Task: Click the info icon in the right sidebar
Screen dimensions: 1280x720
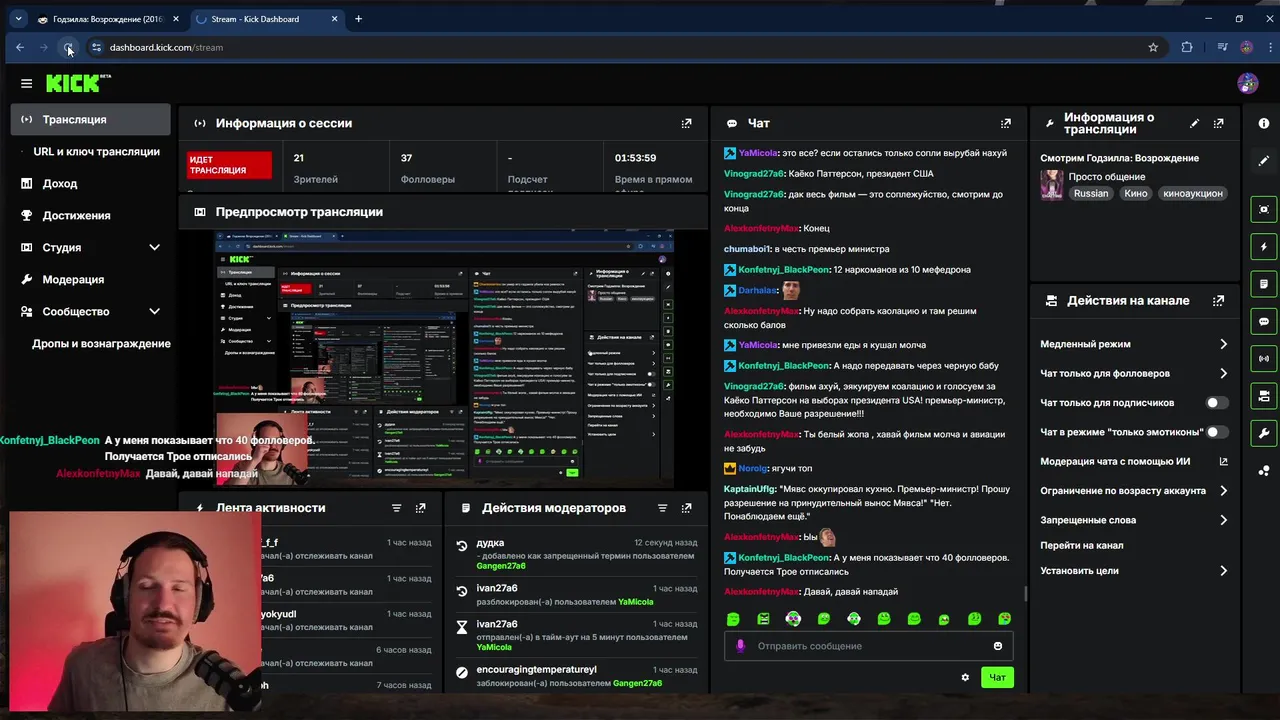Action: (1264, 123)
